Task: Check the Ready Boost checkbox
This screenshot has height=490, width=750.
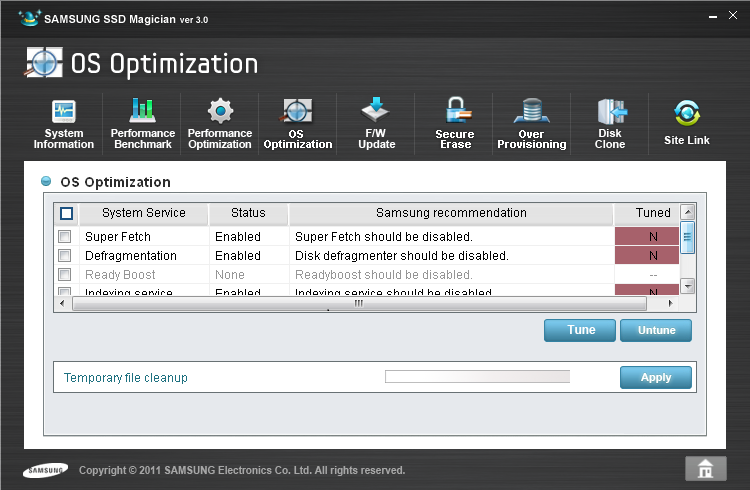Action: pyautogui.click(x=65, y=275)
